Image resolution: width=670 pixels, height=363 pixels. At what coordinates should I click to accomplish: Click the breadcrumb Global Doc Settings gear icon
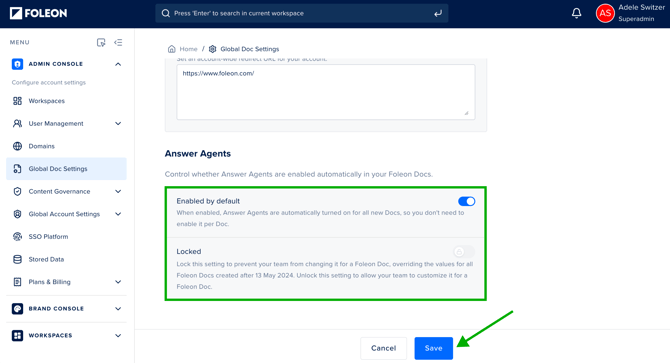[212, 49]
